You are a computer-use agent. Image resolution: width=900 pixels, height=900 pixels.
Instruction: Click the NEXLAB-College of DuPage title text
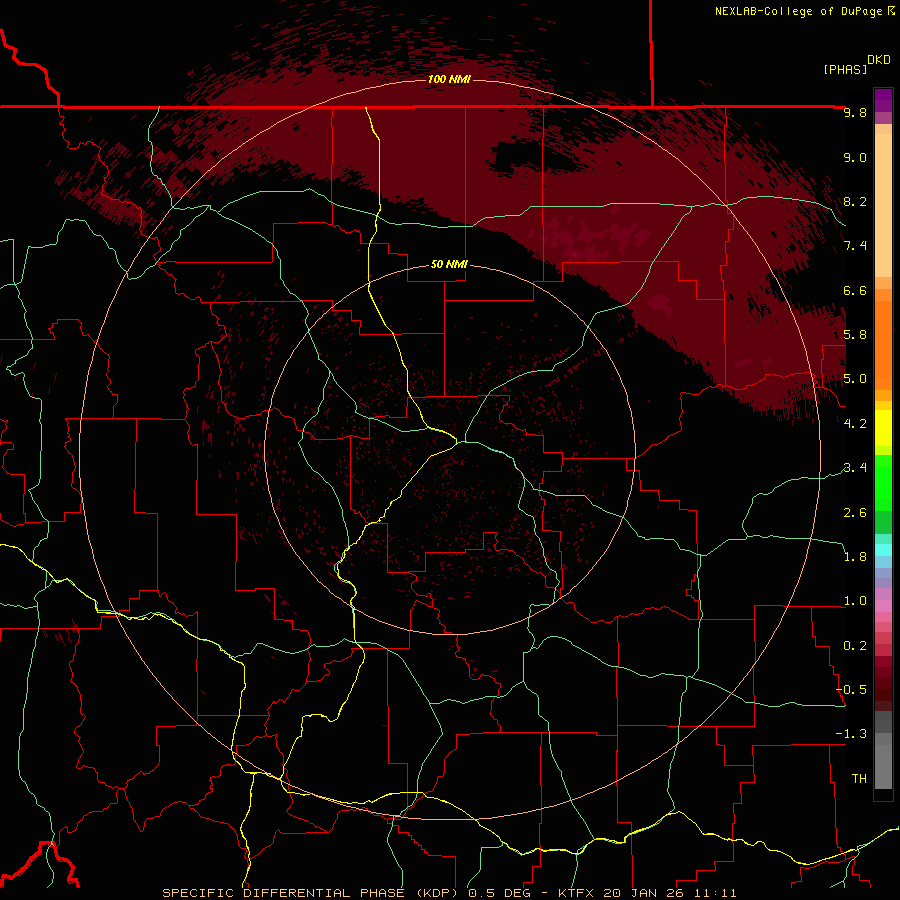[x=798, y=11]
